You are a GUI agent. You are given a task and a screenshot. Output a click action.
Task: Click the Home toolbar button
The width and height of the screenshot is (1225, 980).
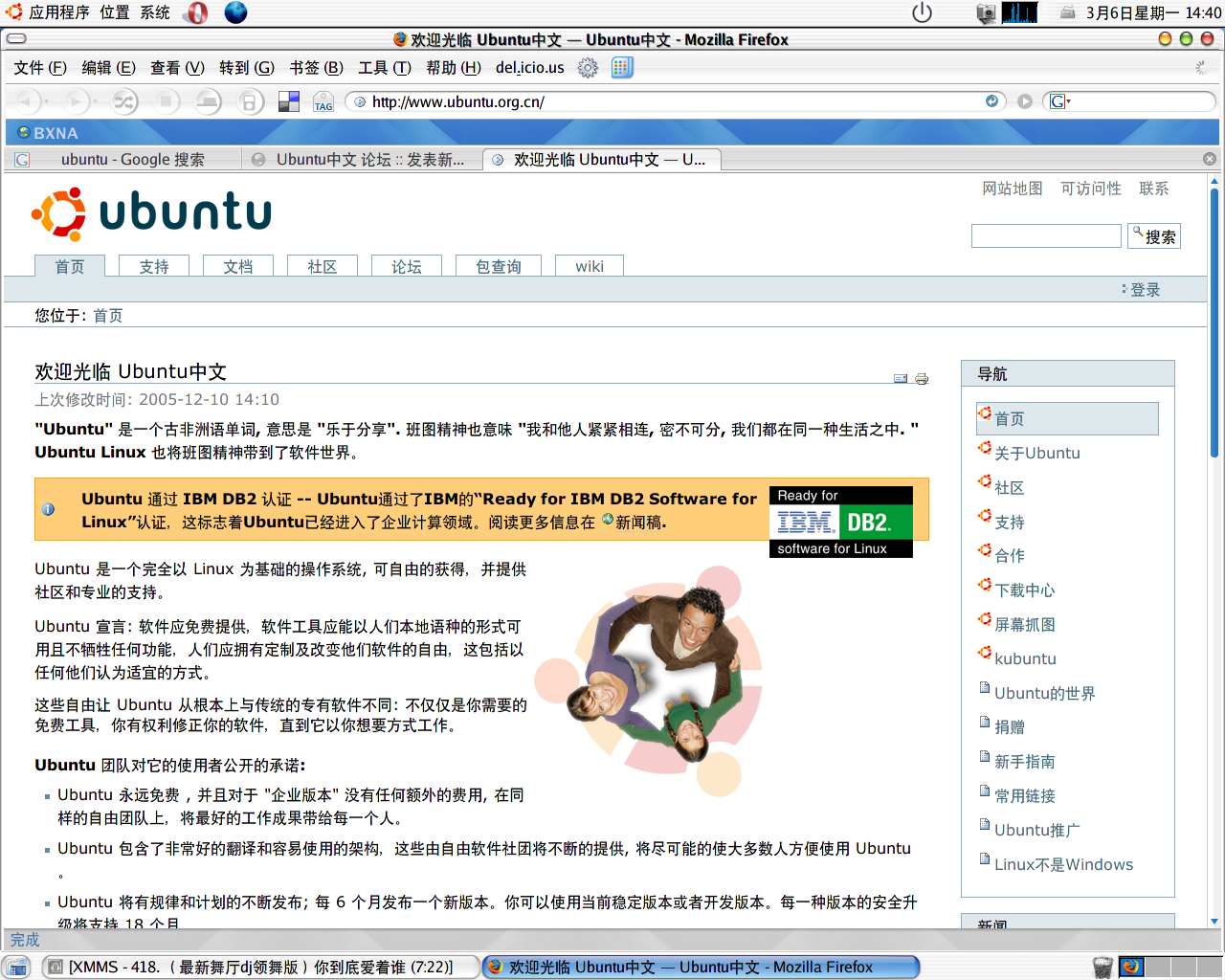(x=207, y=100)
